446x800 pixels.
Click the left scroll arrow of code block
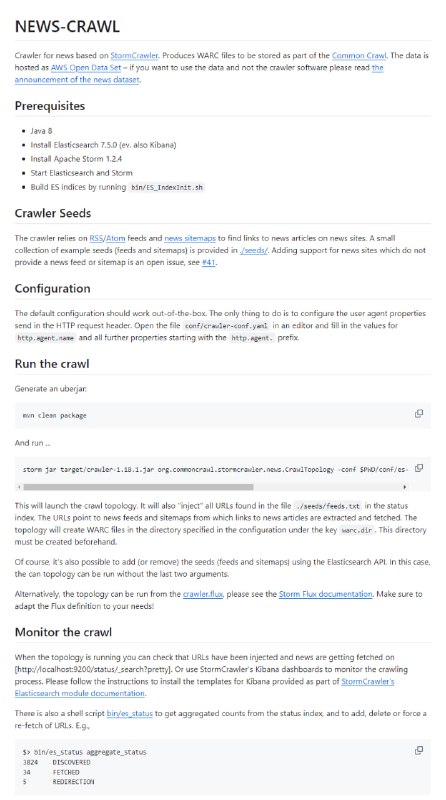[19, 487]
